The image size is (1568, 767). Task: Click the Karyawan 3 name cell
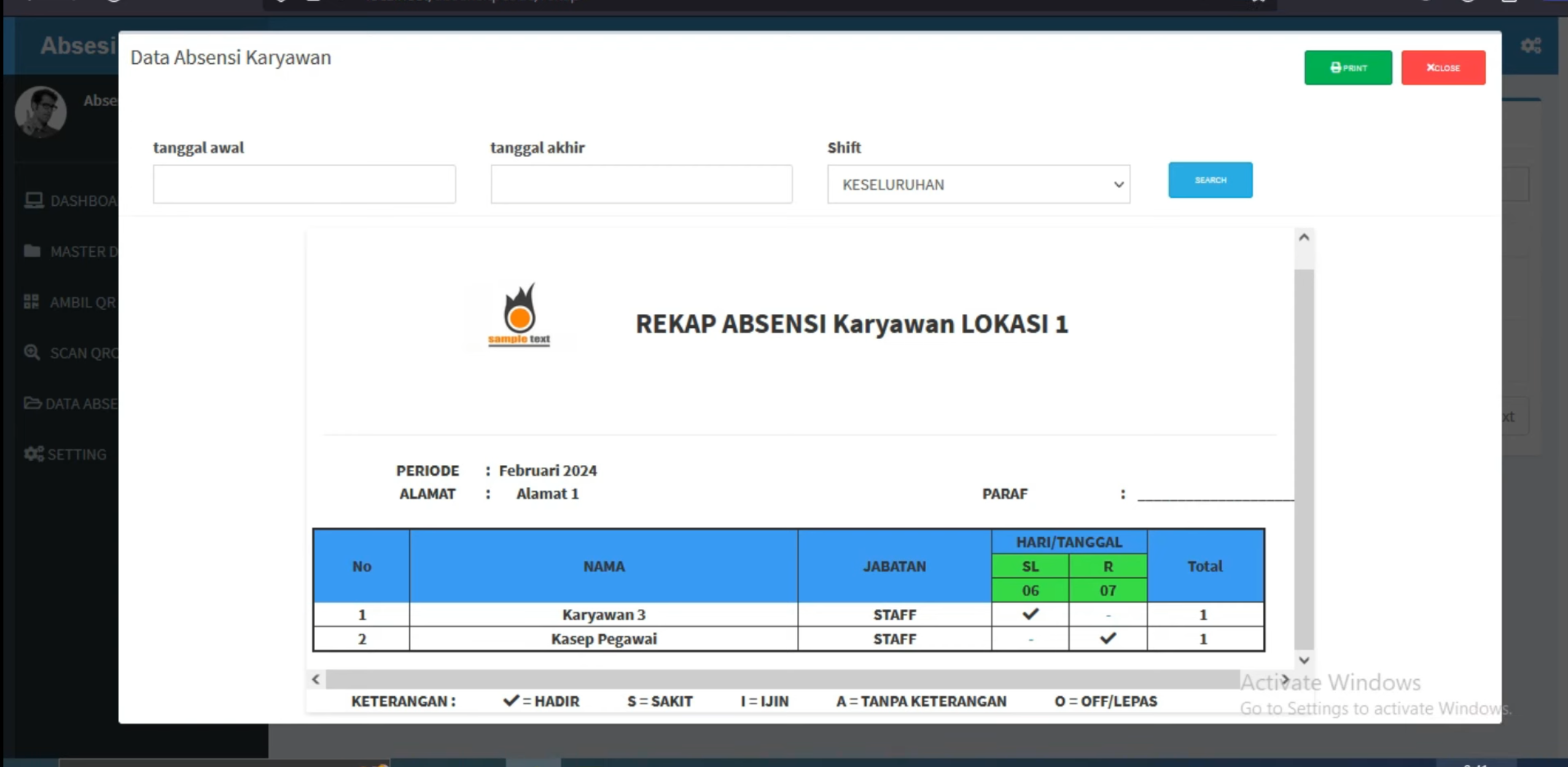pyautogui.click(x=604, y=615)
